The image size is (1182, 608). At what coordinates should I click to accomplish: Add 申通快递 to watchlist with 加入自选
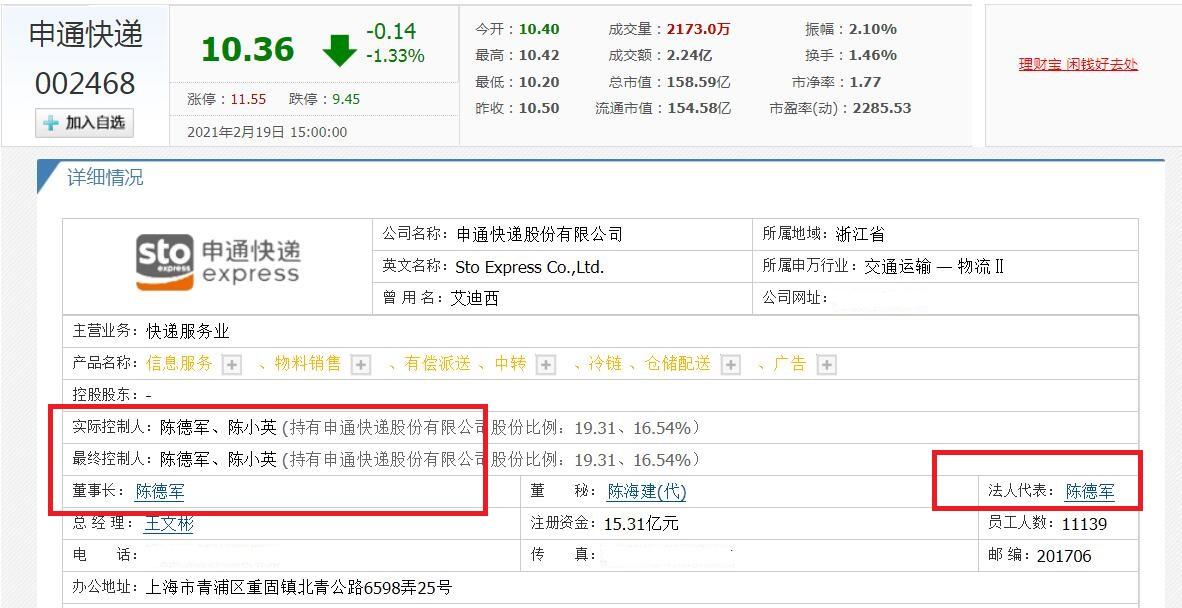tap(84, 123)
